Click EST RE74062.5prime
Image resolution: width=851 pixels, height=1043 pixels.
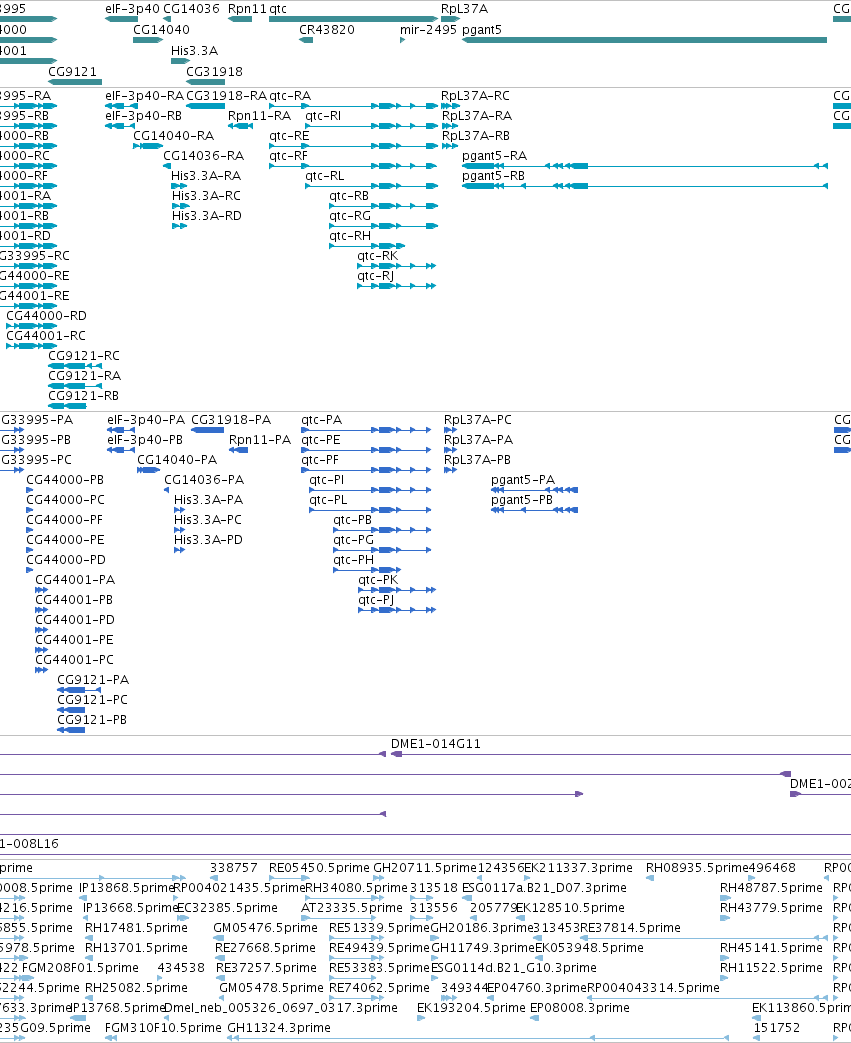379,987
